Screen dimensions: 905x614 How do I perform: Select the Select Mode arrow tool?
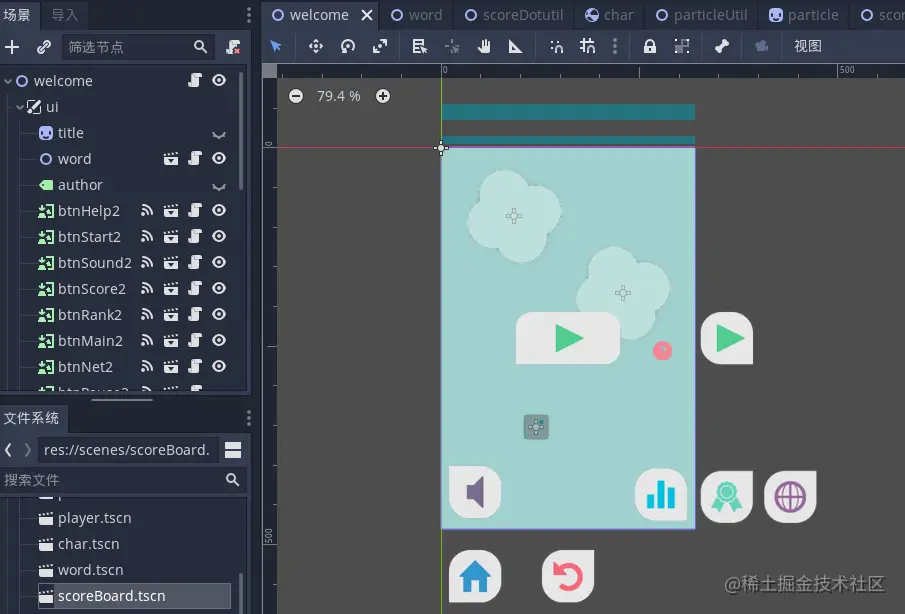click(276, 46)
